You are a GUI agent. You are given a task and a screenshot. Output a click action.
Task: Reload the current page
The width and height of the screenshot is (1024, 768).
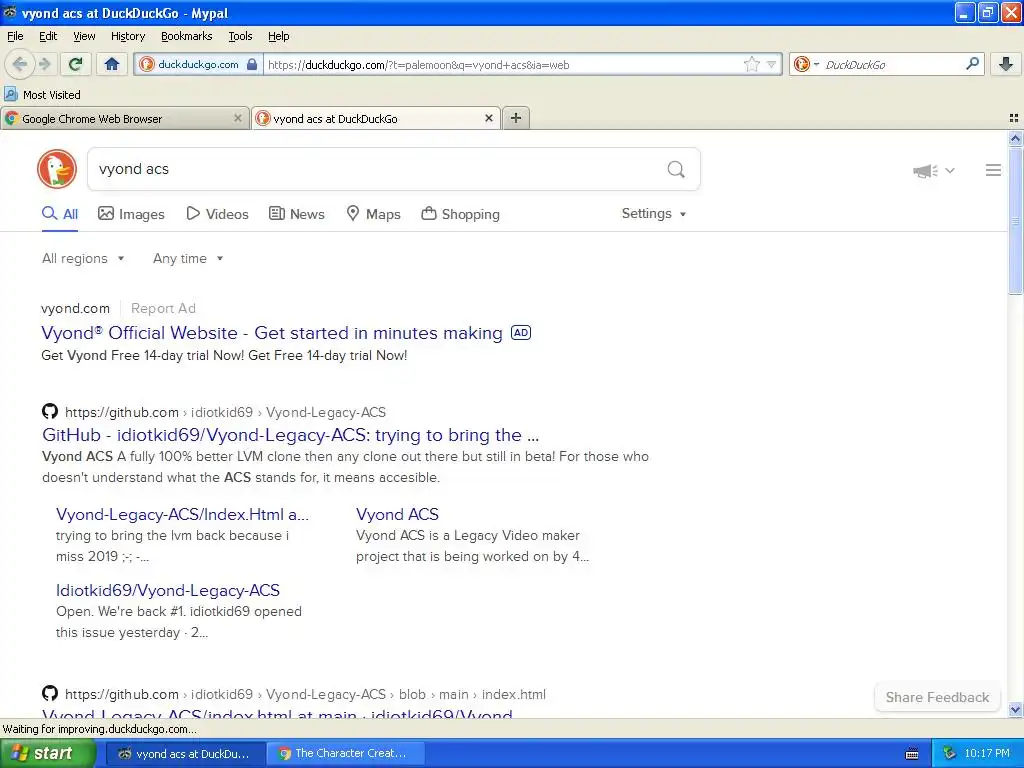76,64
